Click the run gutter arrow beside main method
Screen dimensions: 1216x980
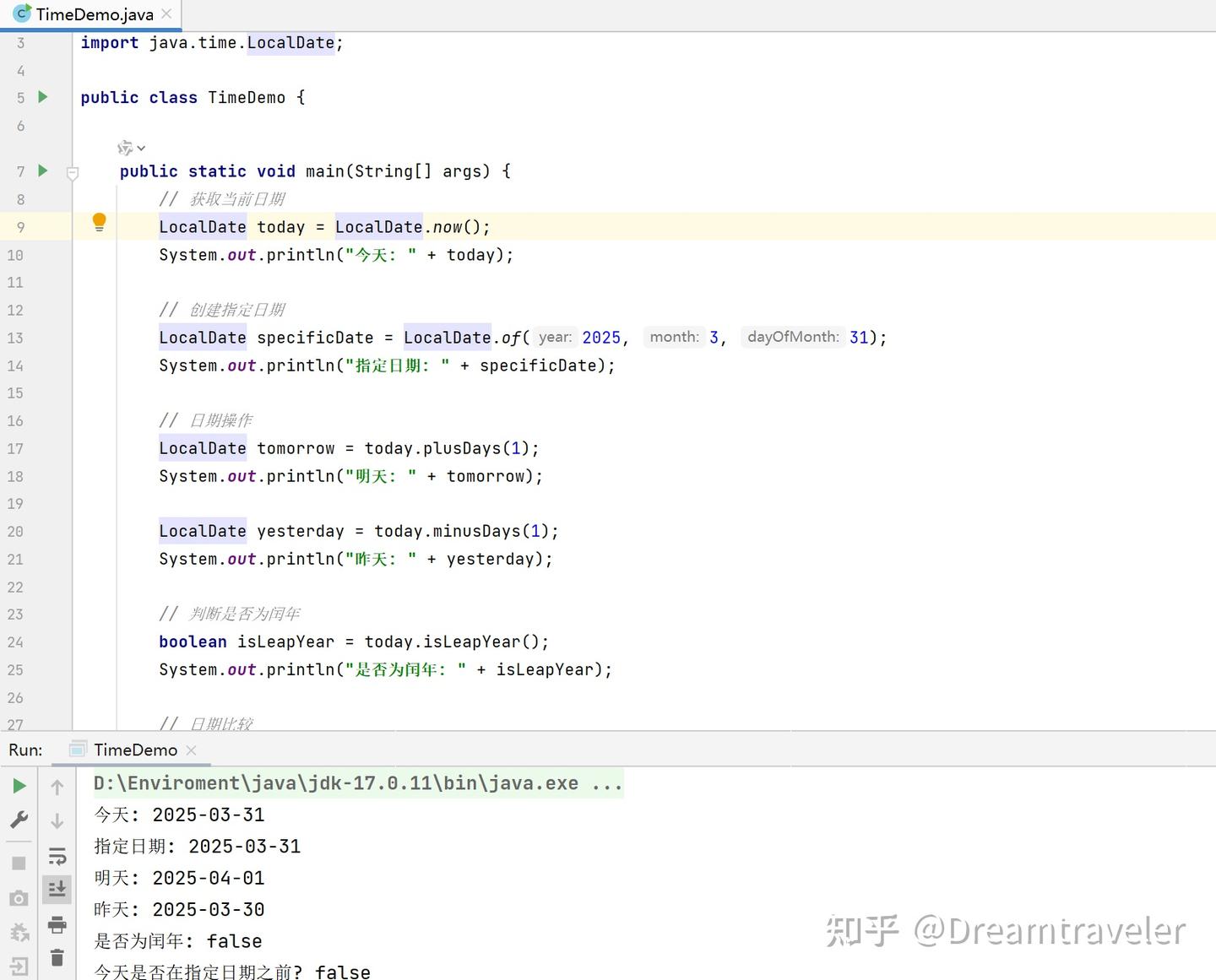click(43, 171)
